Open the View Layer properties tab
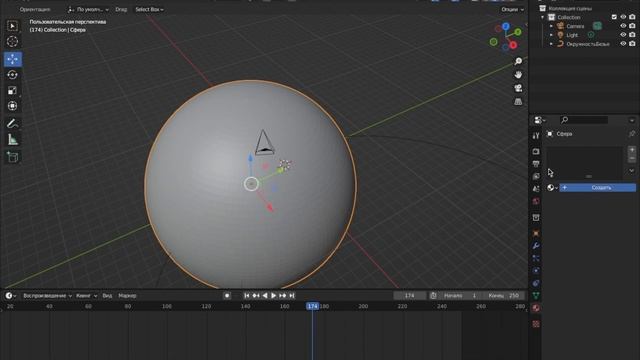 [536, 176]
